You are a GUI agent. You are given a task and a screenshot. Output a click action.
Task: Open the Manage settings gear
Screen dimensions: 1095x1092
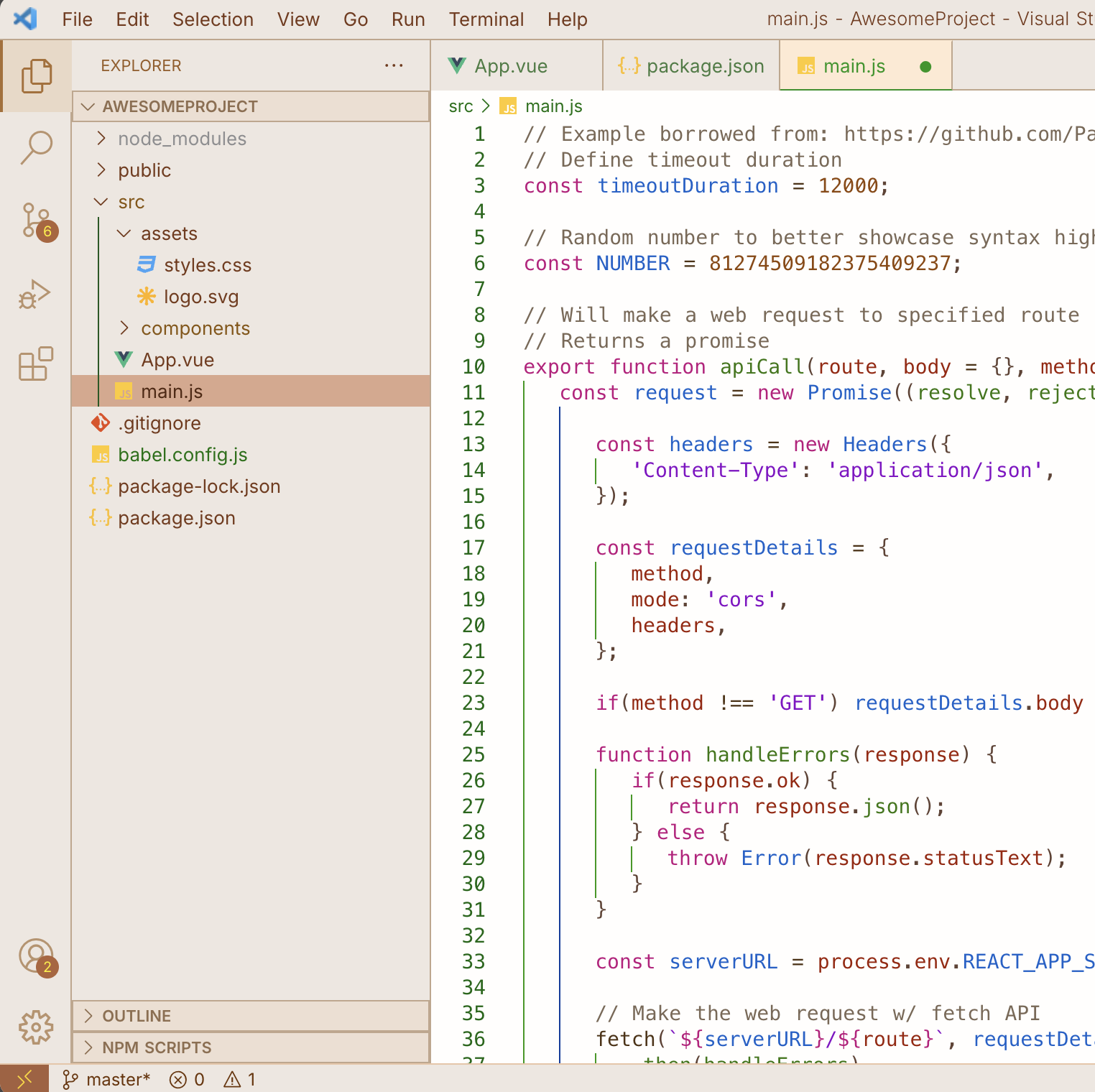(x=36, y=1027)
